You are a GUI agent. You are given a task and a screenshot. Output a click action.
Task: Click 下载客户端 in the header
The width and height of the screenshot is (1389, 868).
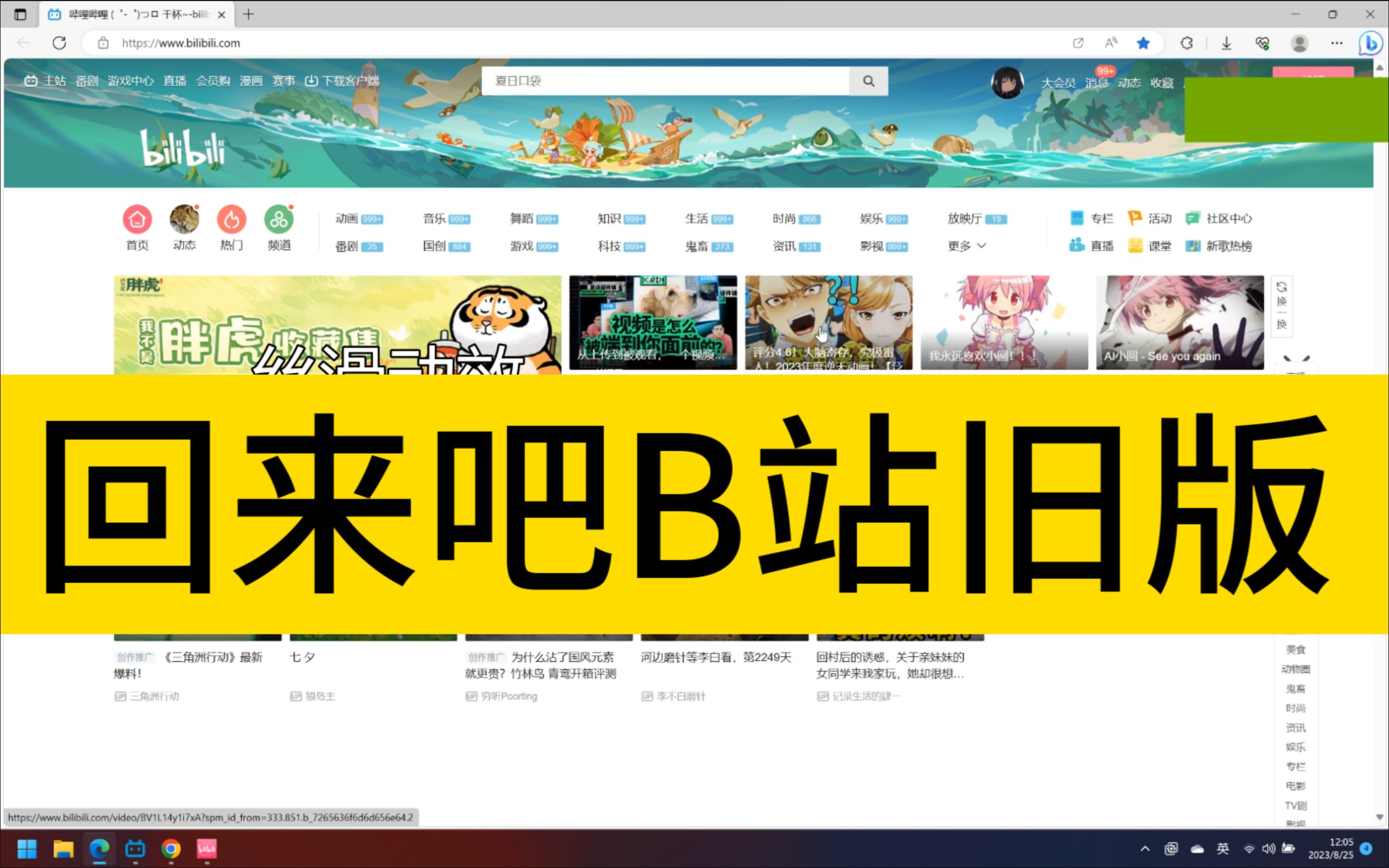click(x=342, y=81)
